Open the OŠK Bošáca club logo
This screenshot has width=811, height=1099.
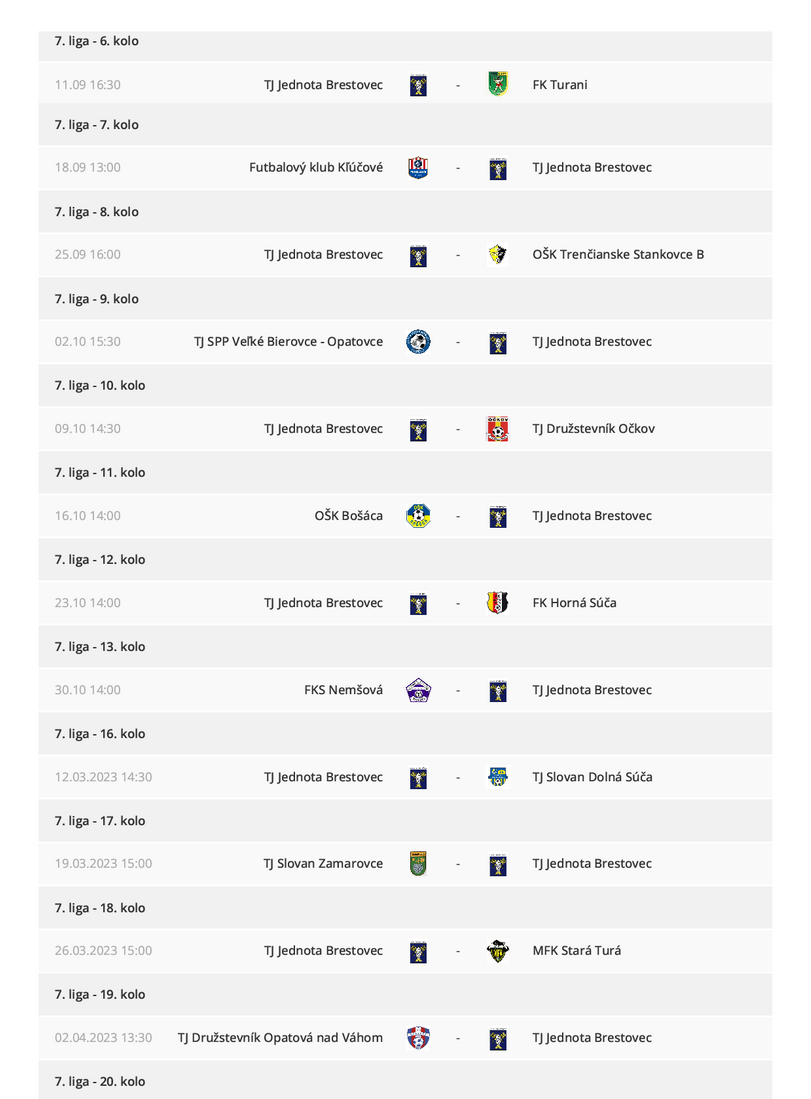[418, 516]
